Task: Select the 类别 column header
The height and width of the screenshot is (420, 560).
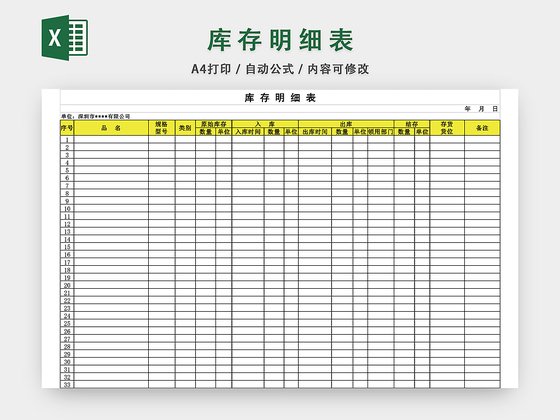Action: click(185, 128)
